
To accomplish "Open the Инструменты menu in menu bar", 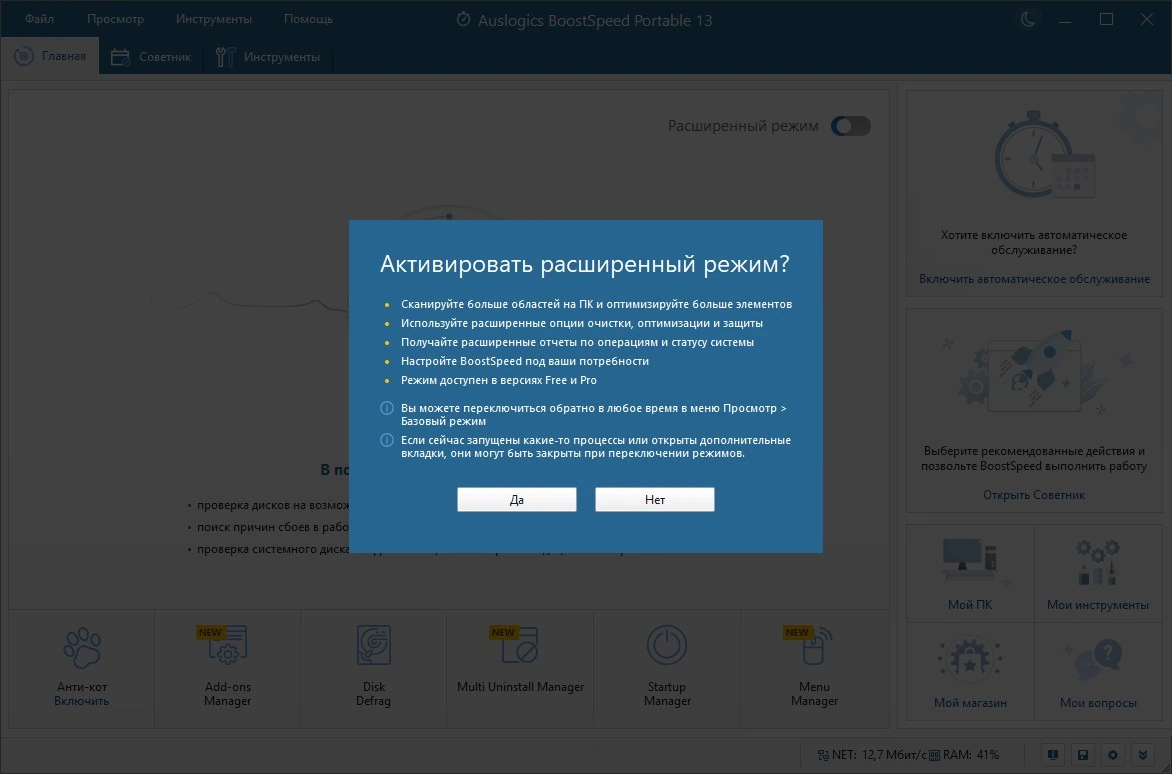I will [214, 19].
